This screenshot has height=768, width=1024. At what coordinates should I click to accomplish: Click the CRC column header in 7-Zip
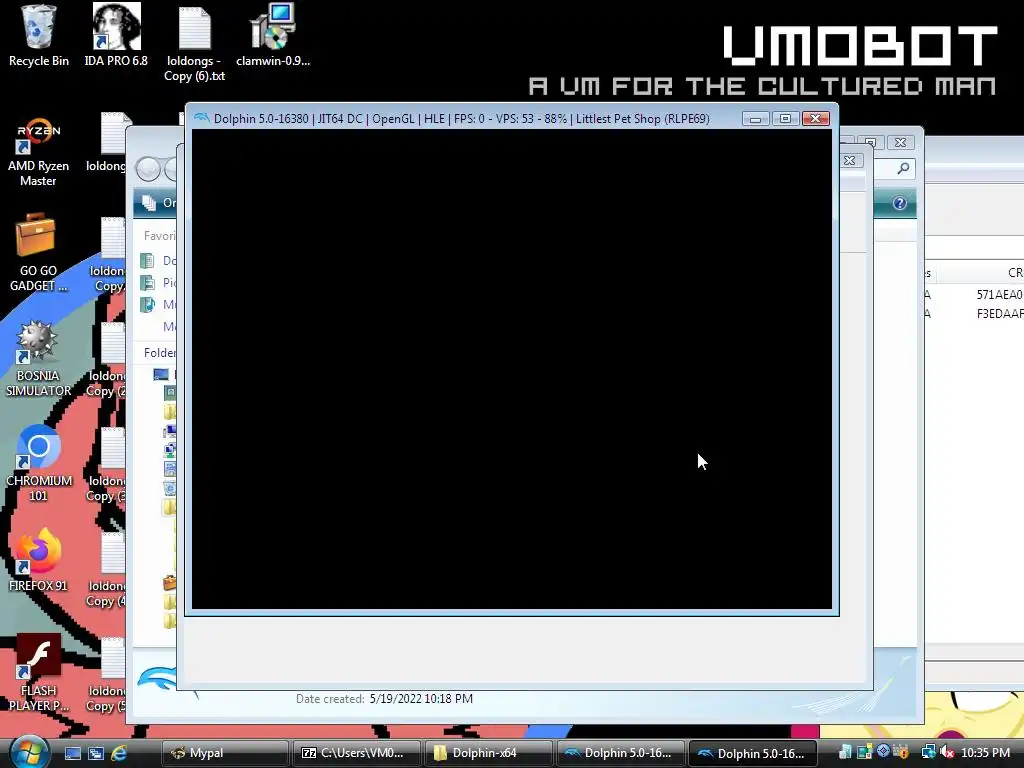(x=982, y=273)
